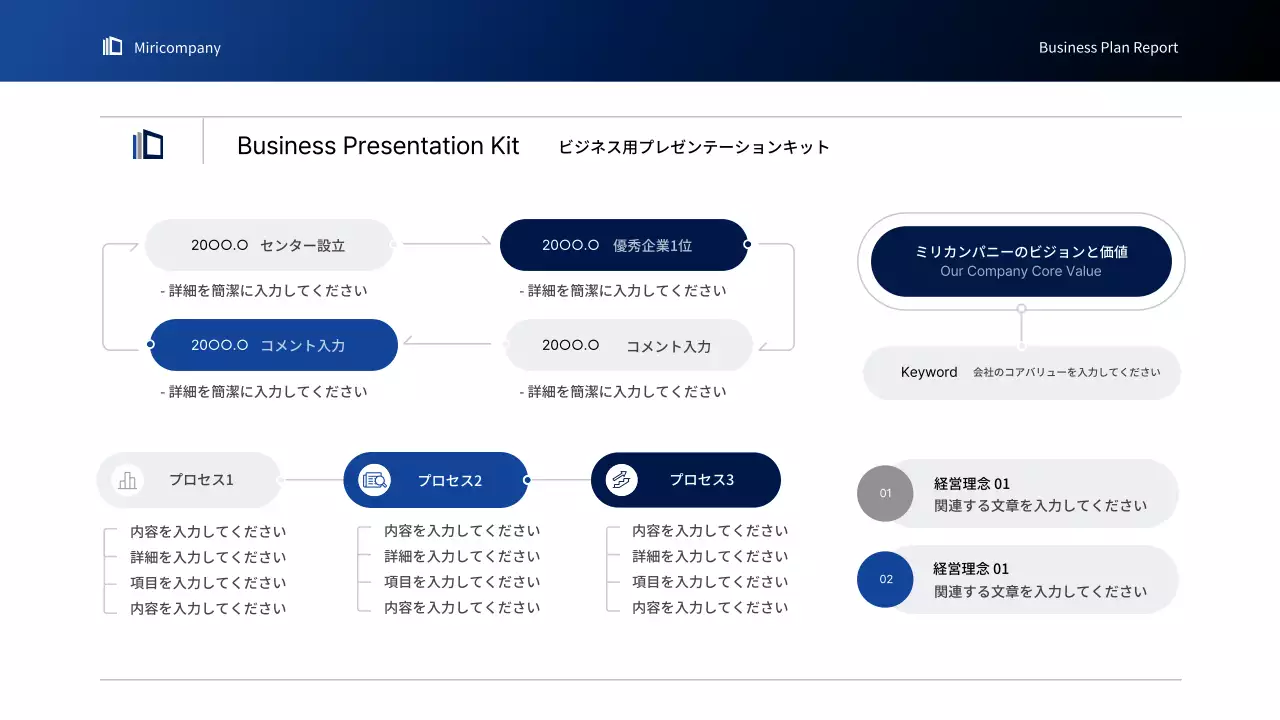Select the dark blue コメント入力 timeline capsule
This screenshot has width=1280, height=720.
point(274,345)
